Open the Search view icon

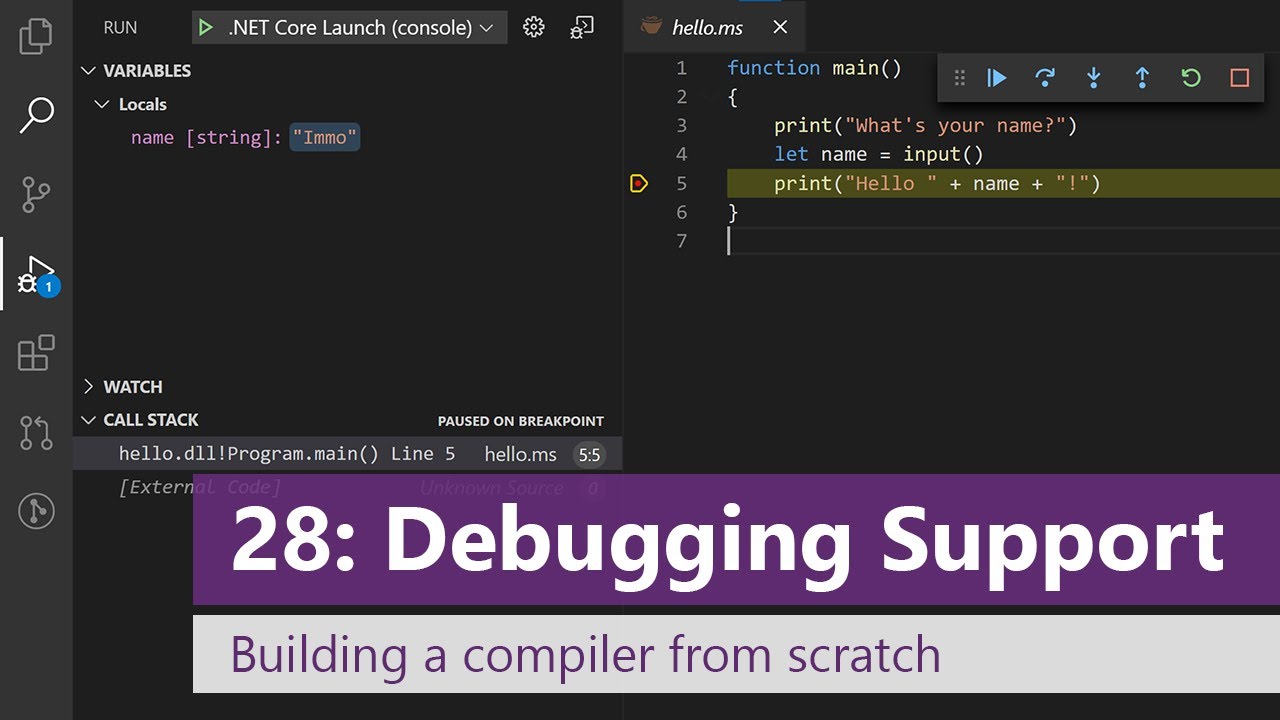point(36,115)
